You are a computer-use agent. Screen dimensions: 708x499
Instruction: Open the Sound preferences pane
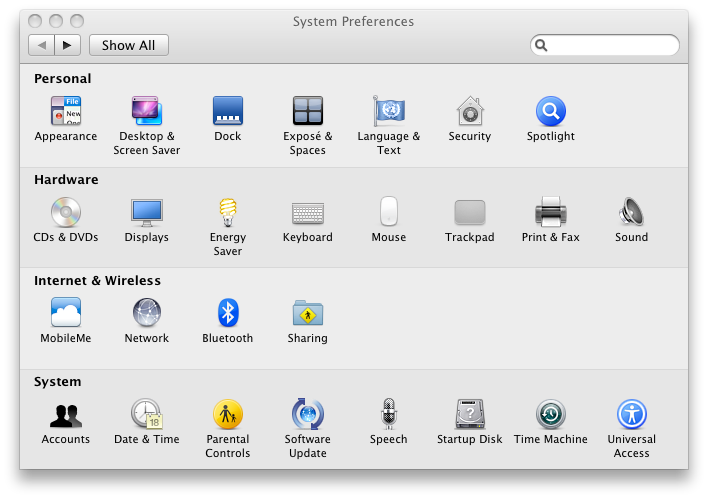pos(632,212)
